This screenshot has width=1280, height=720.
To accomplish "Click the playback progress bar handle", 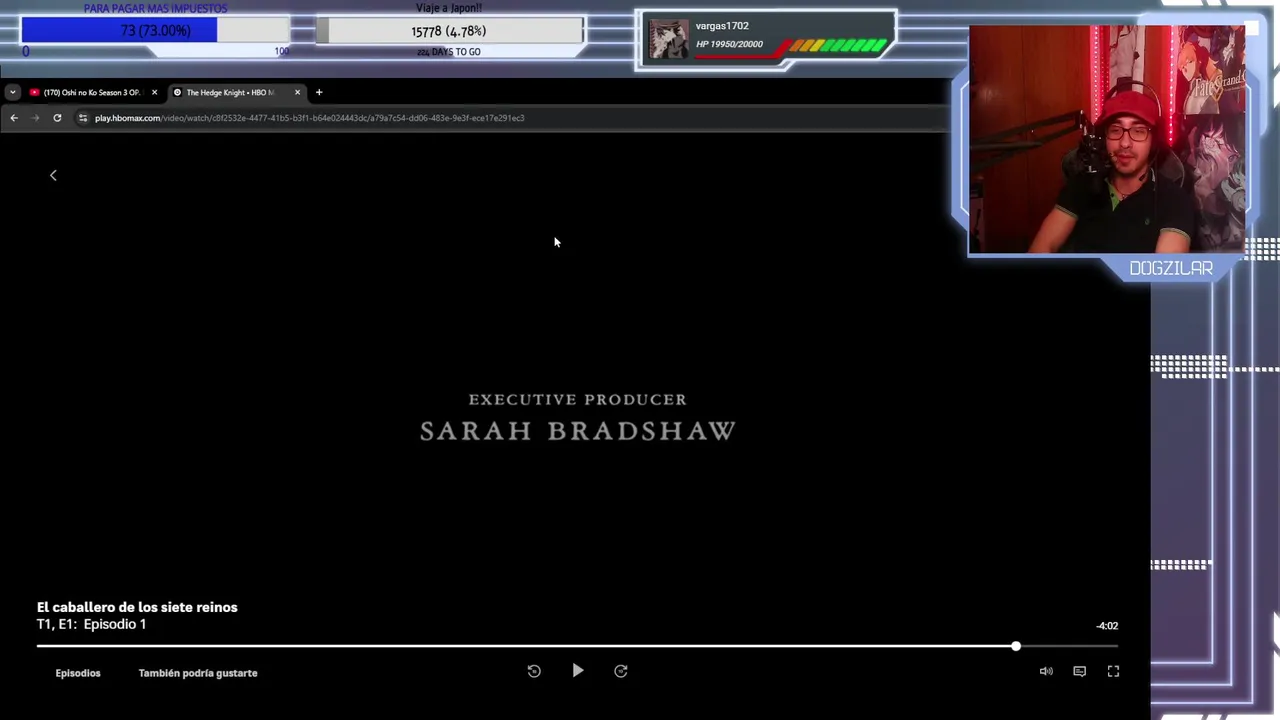I will [x=1016, y=646].
